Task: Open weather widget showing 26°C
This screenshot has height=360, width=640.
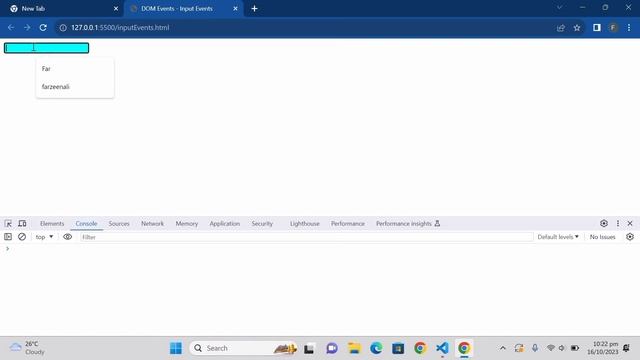Action: pos(27,348)
